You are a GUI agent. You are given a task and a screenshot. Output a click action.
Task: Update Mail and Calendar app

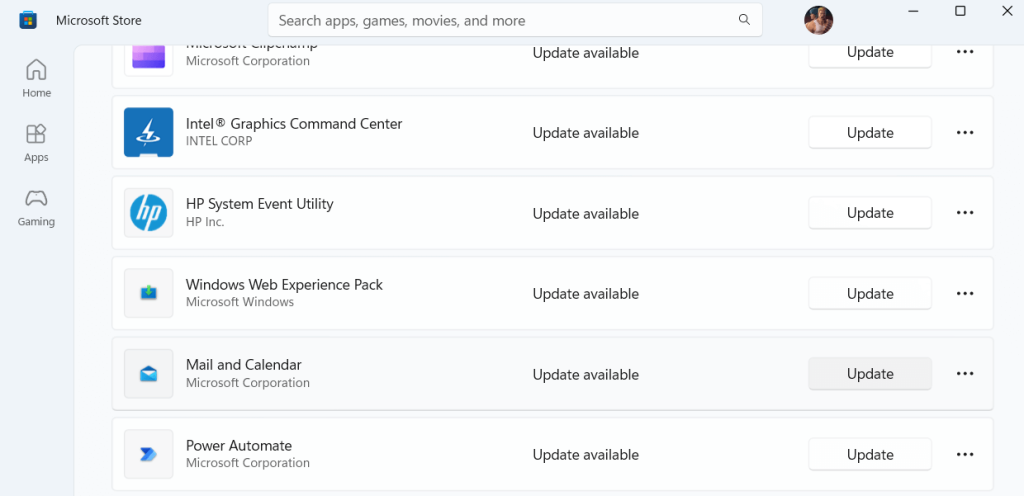coord(870,374)
